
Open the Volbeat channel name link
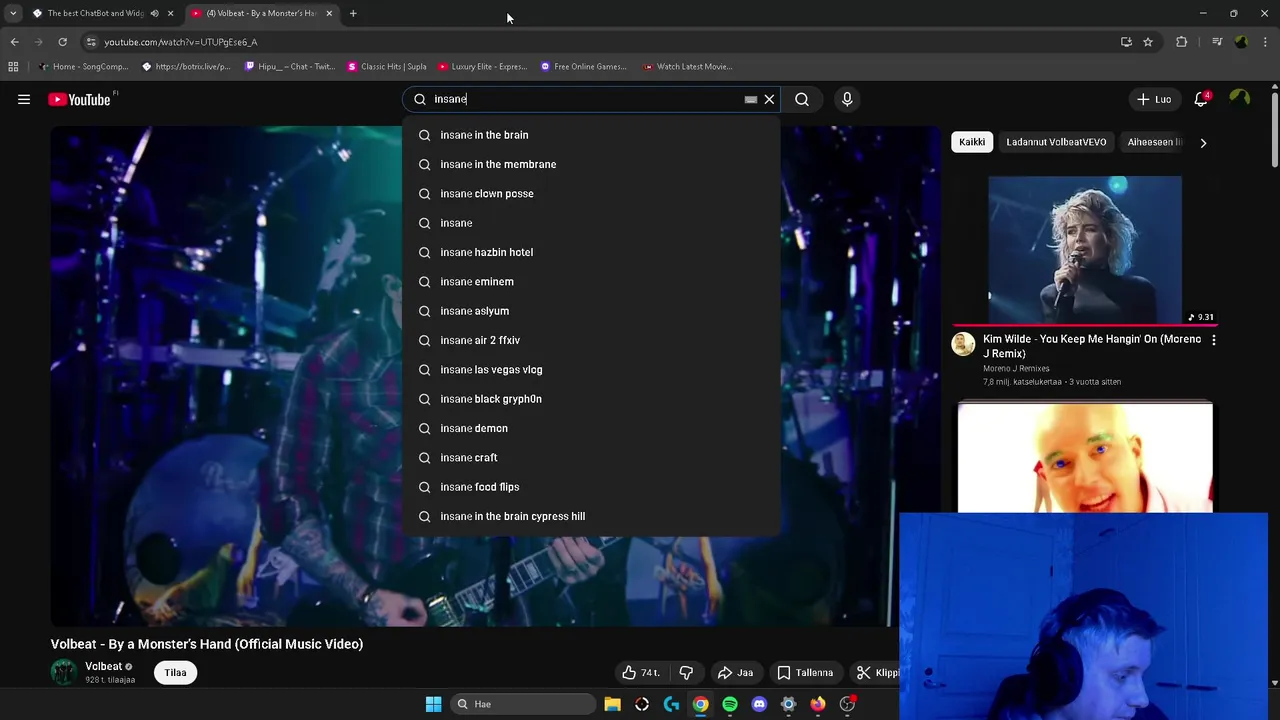[x=104, y=666]
